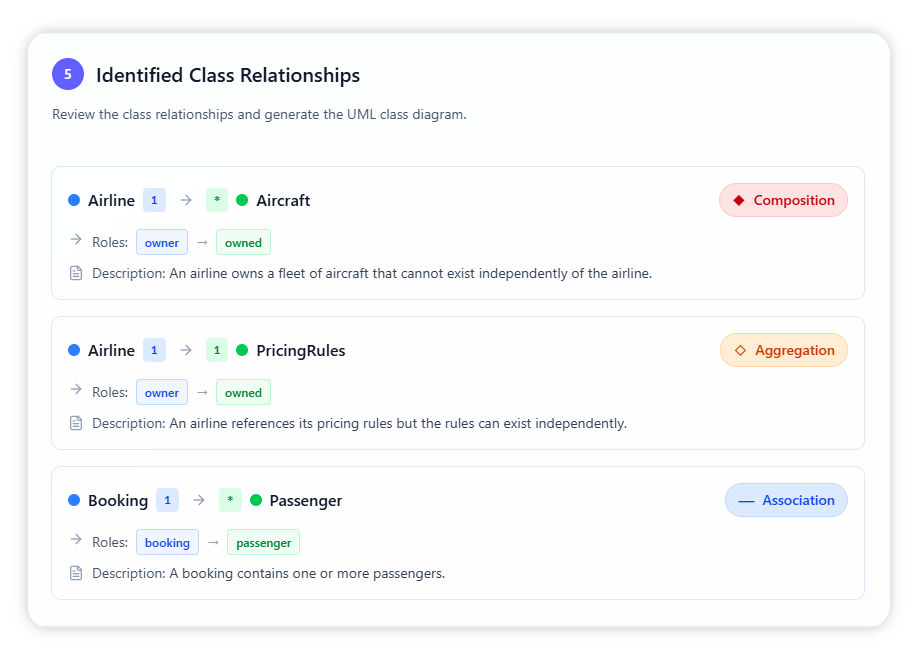The width and height of the screenshot is (920, 656).
Task: Select the star multiplicity badge beside Aircraft
Action: coord(217,200)
